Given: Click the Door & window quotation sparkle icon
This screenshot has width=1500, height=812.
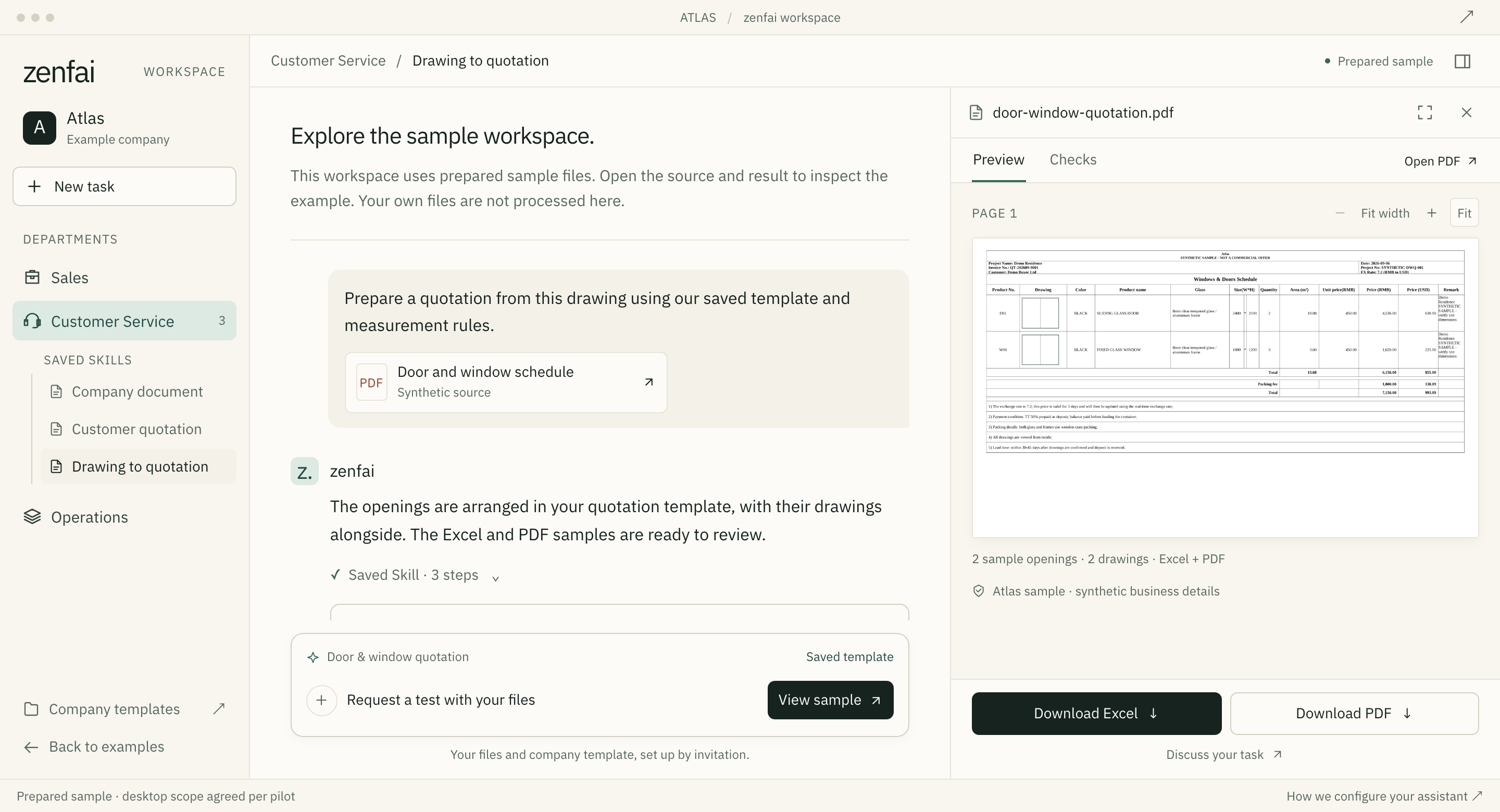Looking at the screenshot, I should [312, 657].
